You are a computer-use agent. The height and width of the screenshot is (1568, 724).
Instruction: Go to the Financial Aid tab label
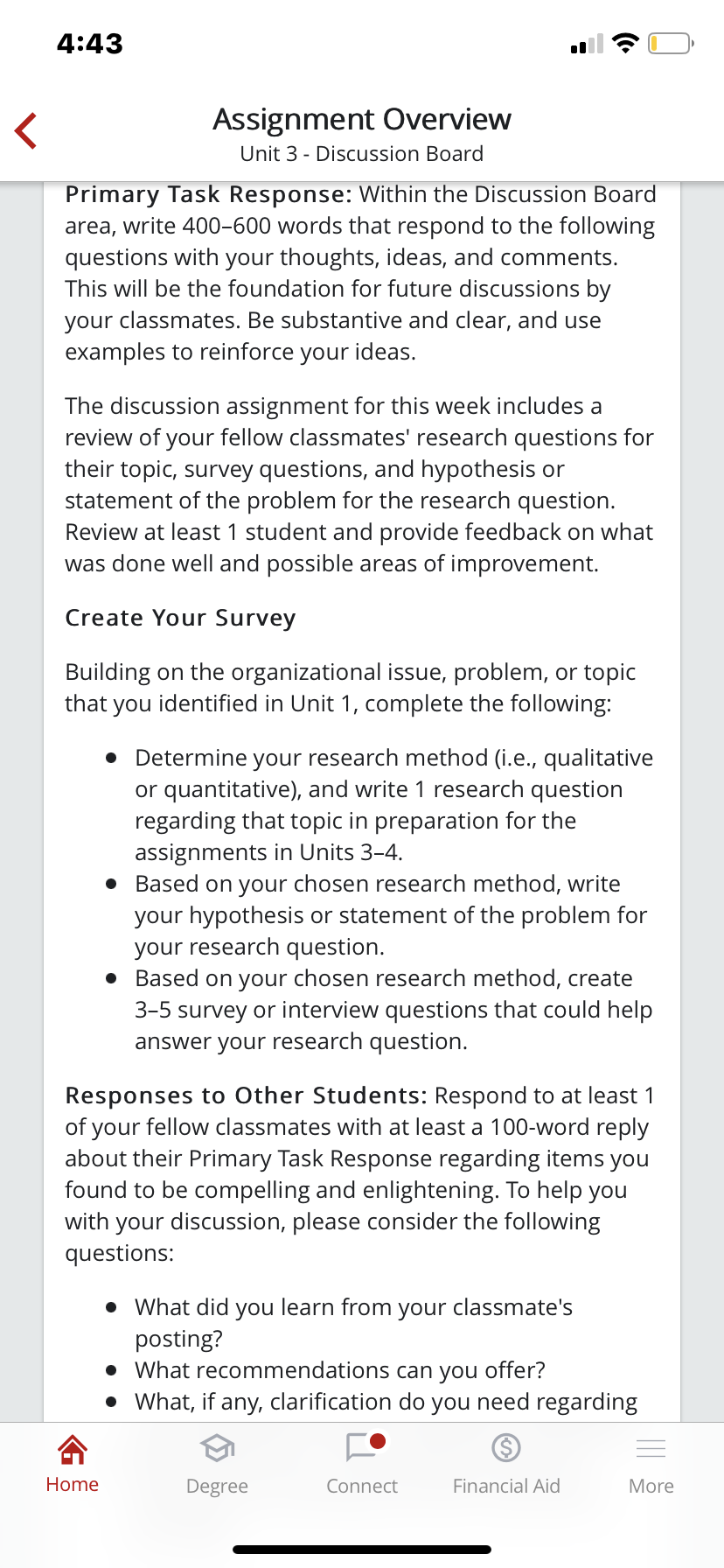click(506, 1486)
